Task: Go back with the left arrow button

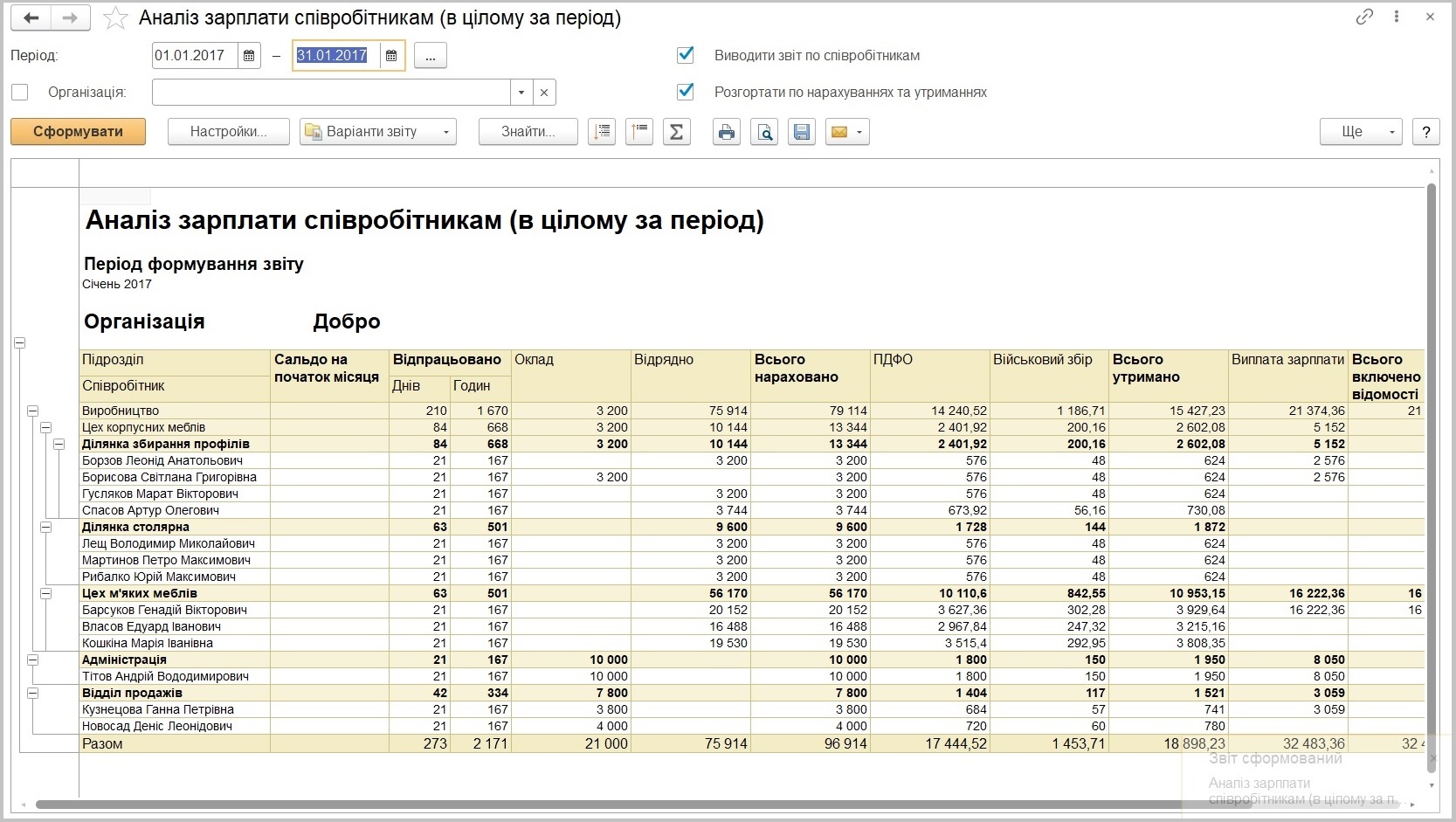Action: [x=31, y=17]
